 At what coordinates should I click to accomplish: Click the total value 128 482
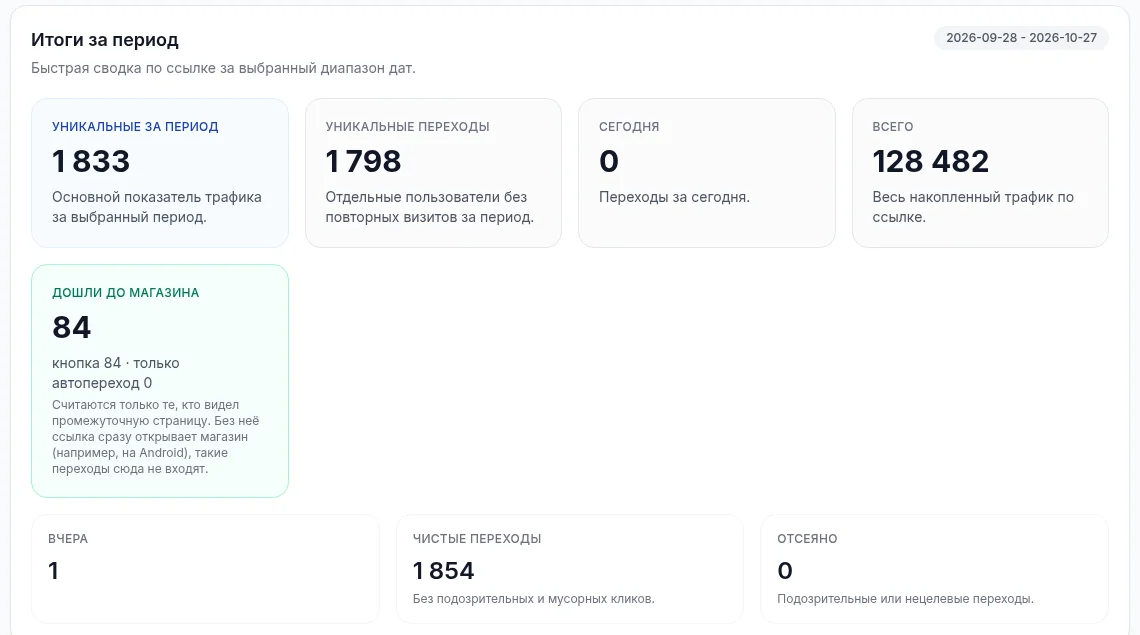pos(931,161)
